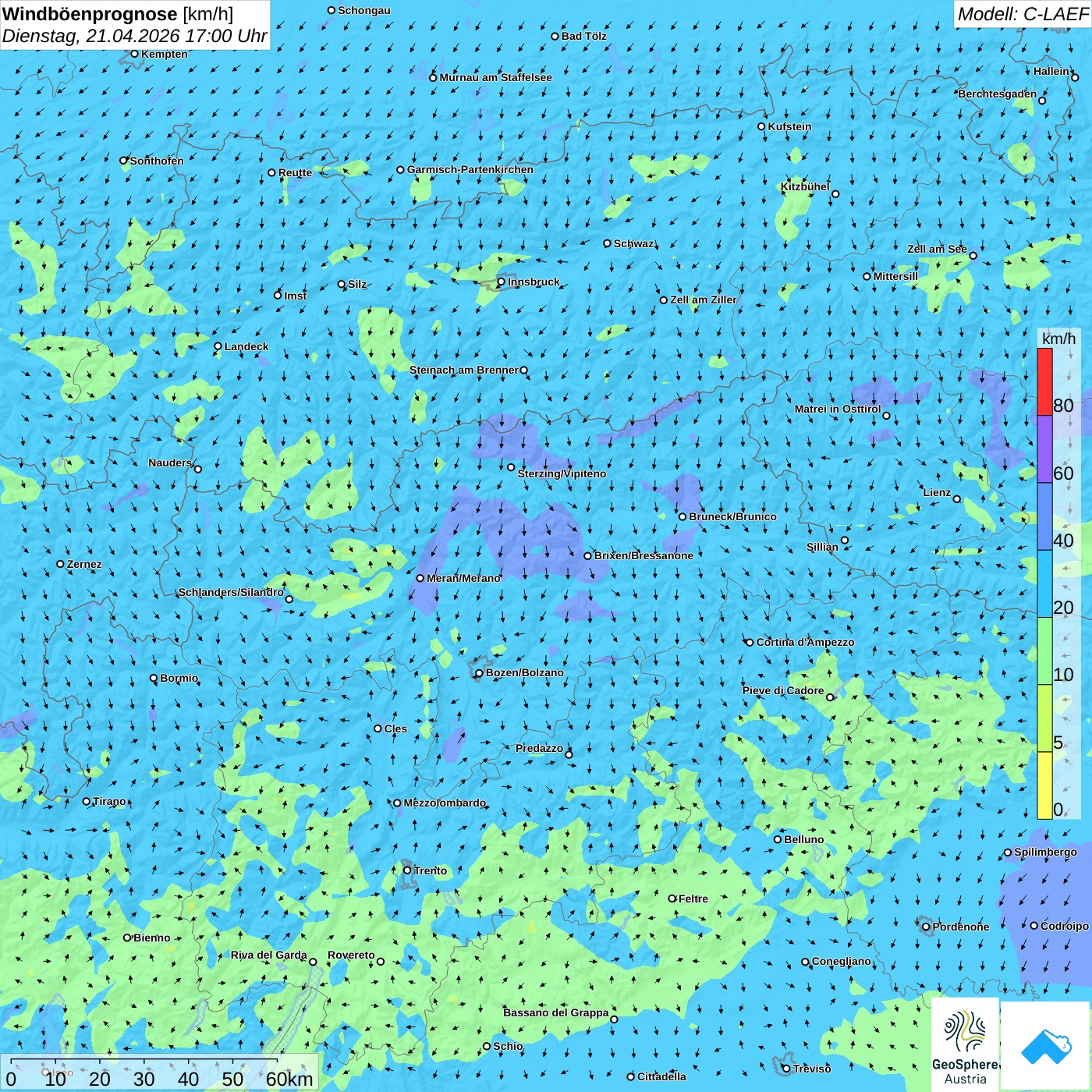Click the Bozen/Bolzano city marker
This screenshot has height=1092, width=1092.
480,673
